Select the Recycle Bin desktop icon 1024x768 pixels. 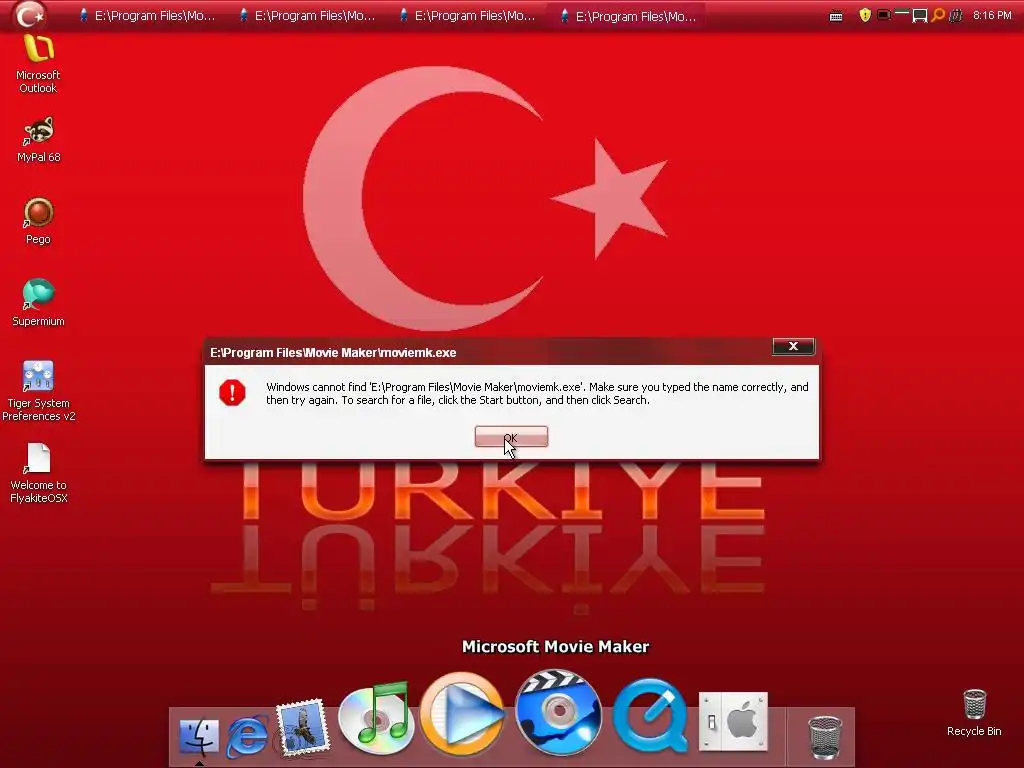[974, 712]
